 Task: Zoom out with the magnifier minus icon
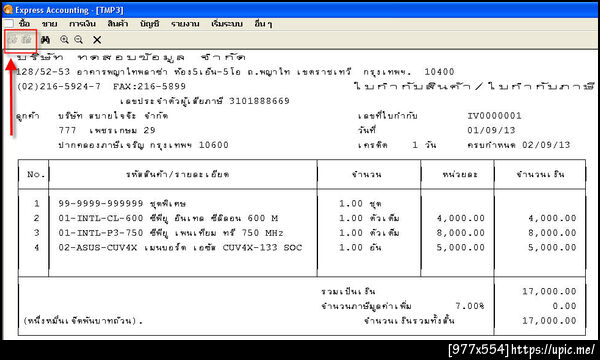78,40
